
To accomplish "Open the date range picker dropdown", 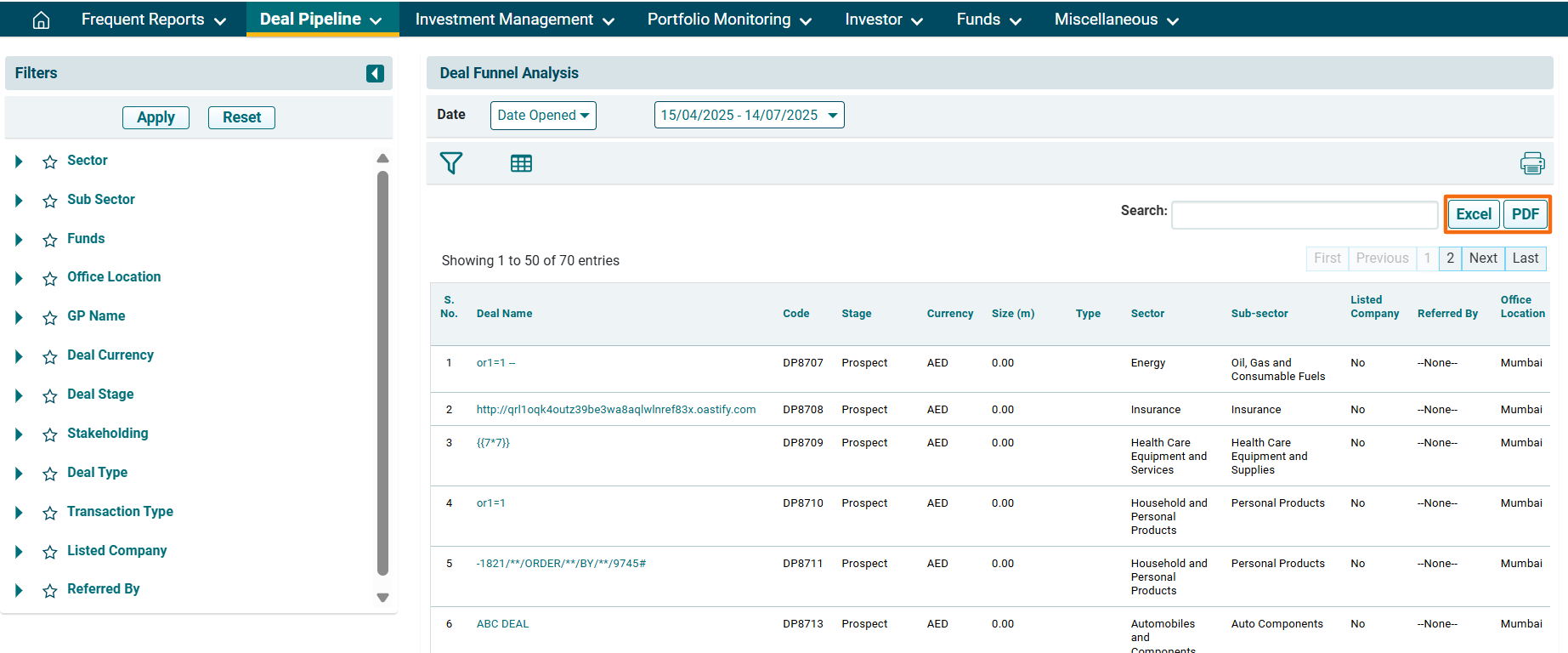I will [749, 116].
